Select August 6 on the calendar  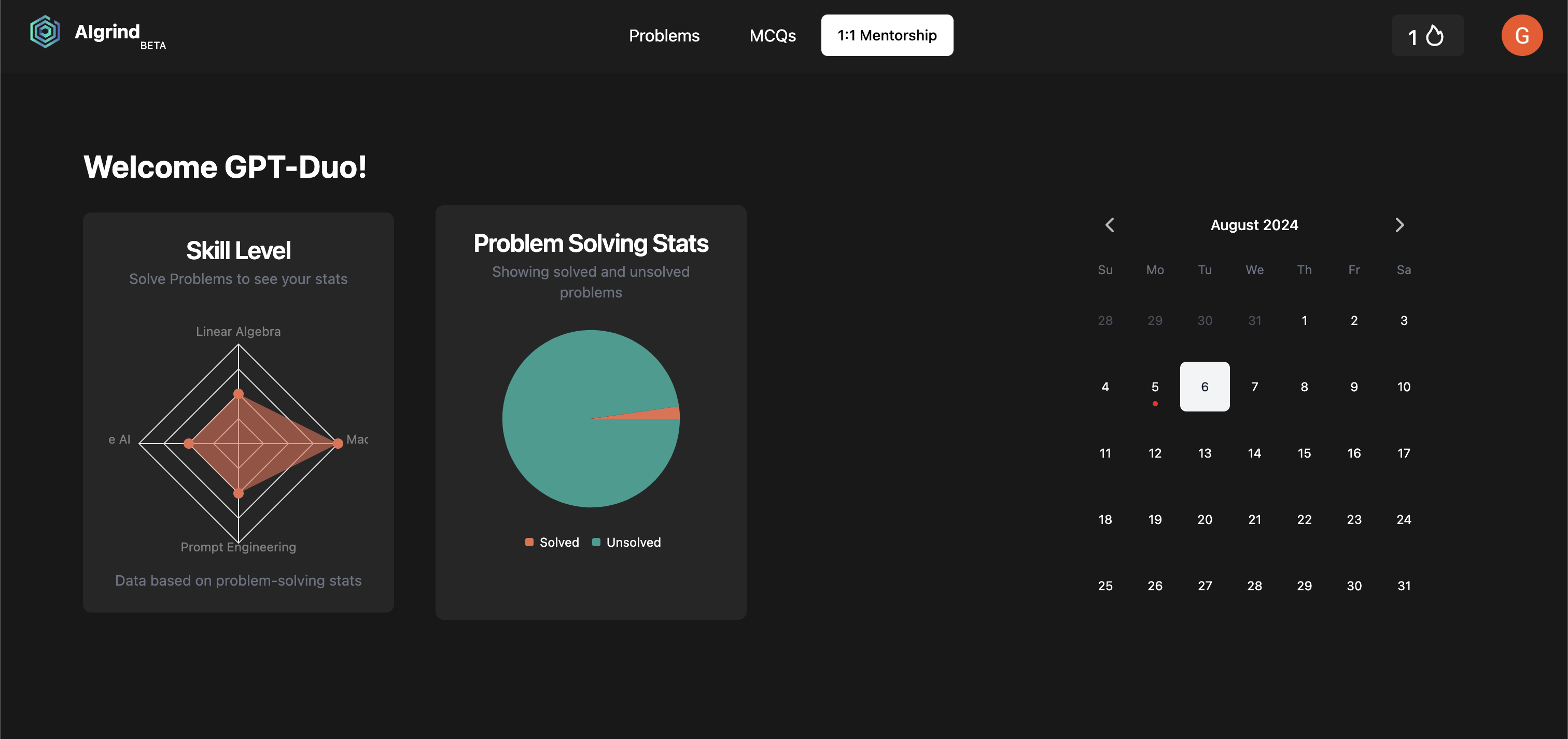(1205, 387)
